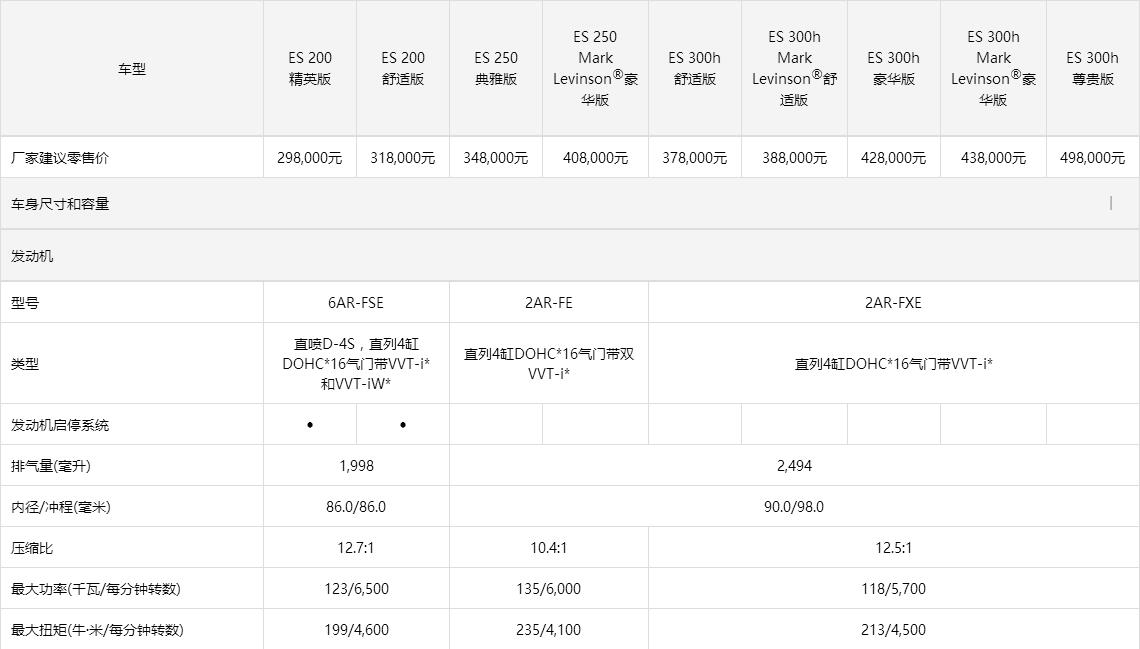Expand the 车身尺寸和容量 section
The height and width of the screenshot is (649, 1140).
tap(570, 203)
